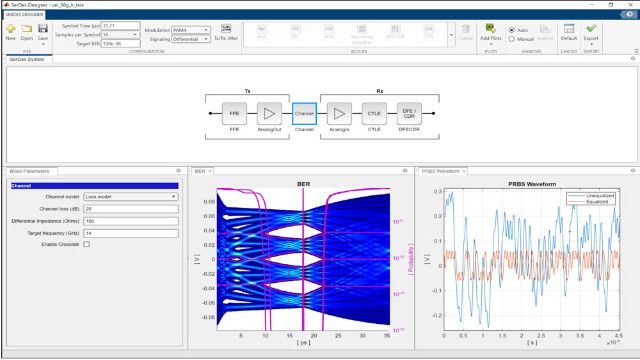Open a file with the Open folder icon
The image size is (640, 360).
[x=27, y=29]
